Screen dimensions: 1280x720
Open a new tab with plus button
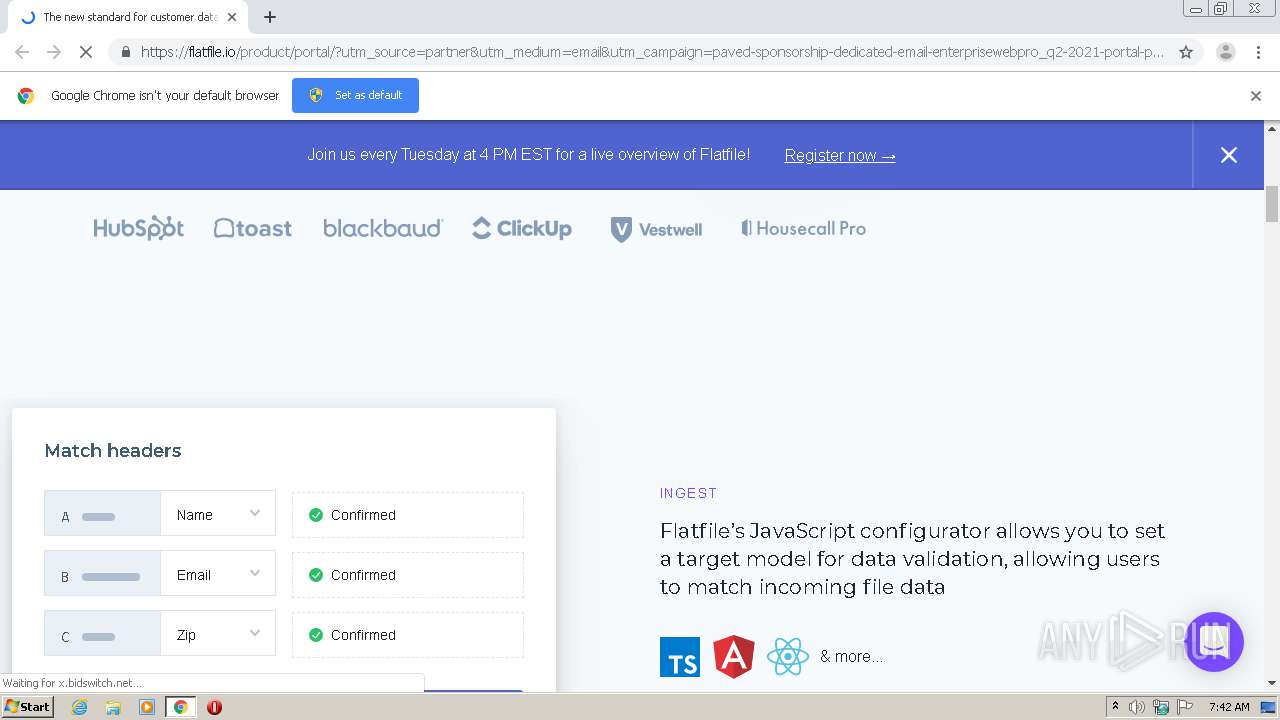270,17
